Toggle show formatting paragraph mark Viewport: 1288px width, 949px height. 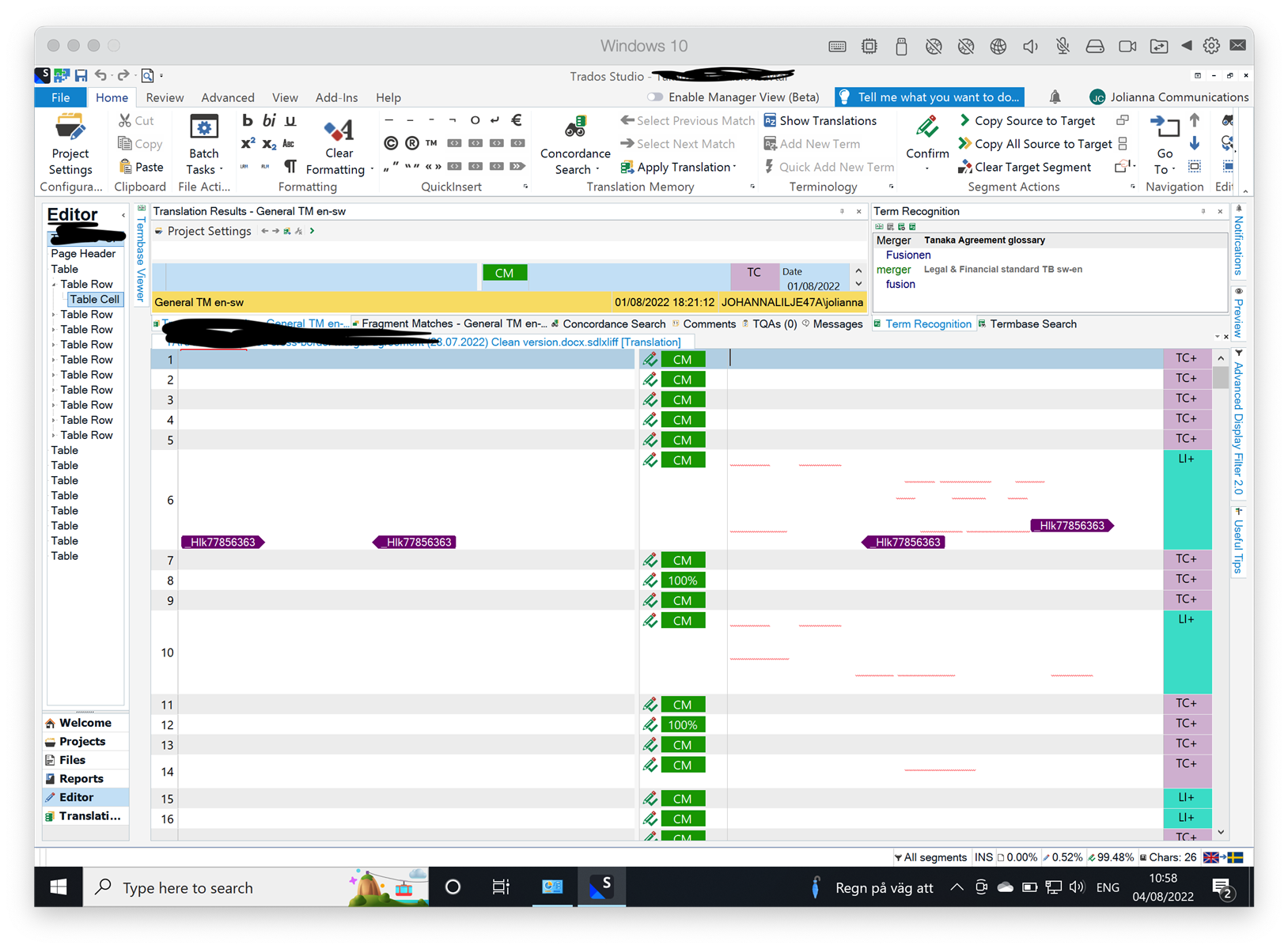[x=290, y=167]
